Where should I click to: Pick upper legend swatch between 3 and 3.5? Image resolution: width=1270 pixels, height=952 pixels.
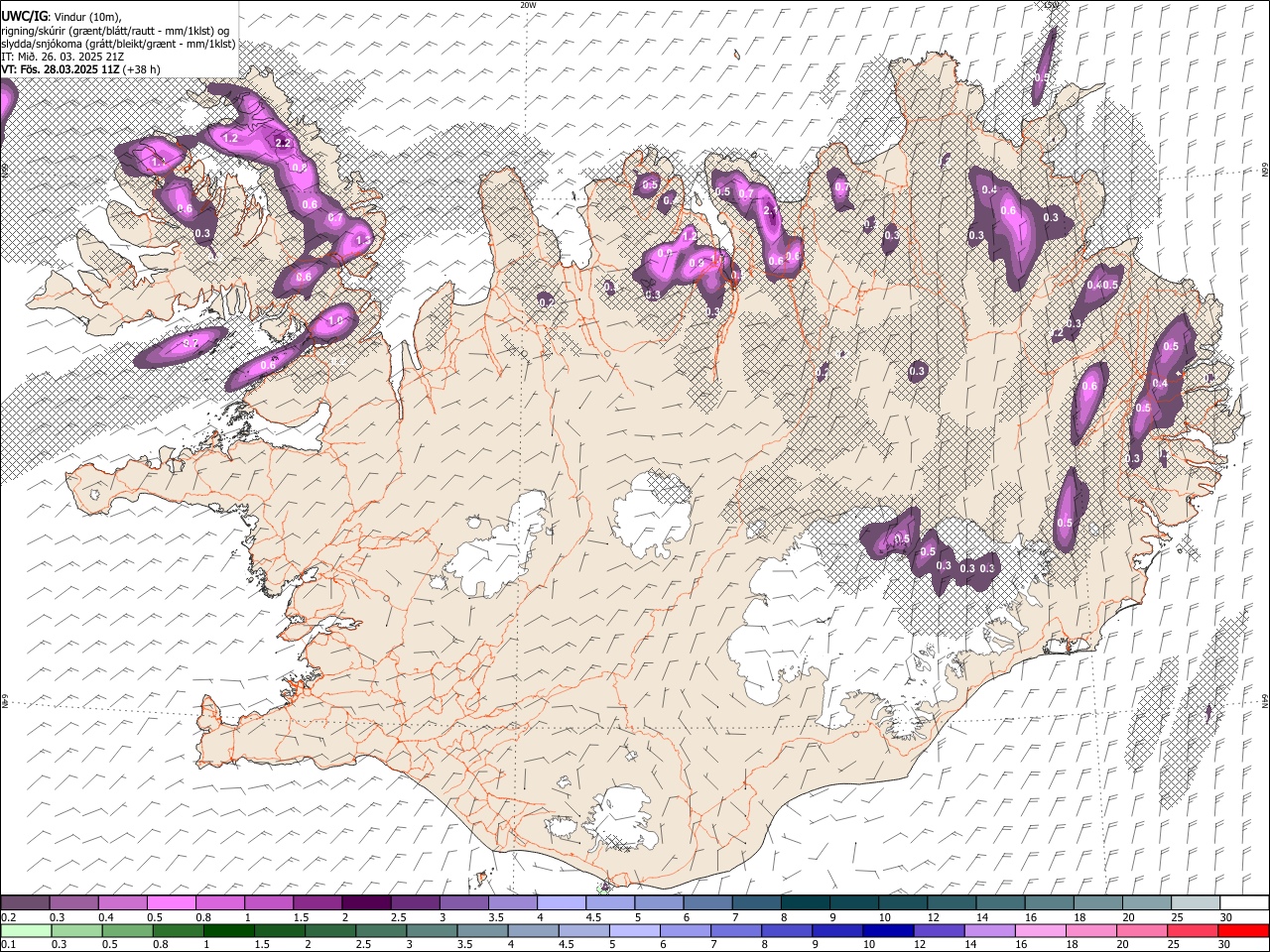pyautogui.click(x=463, y=902)
